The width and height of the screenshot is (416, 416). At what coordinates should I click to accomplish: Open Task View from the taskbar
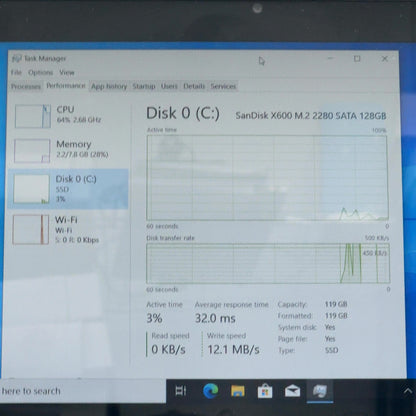point(181,391)
